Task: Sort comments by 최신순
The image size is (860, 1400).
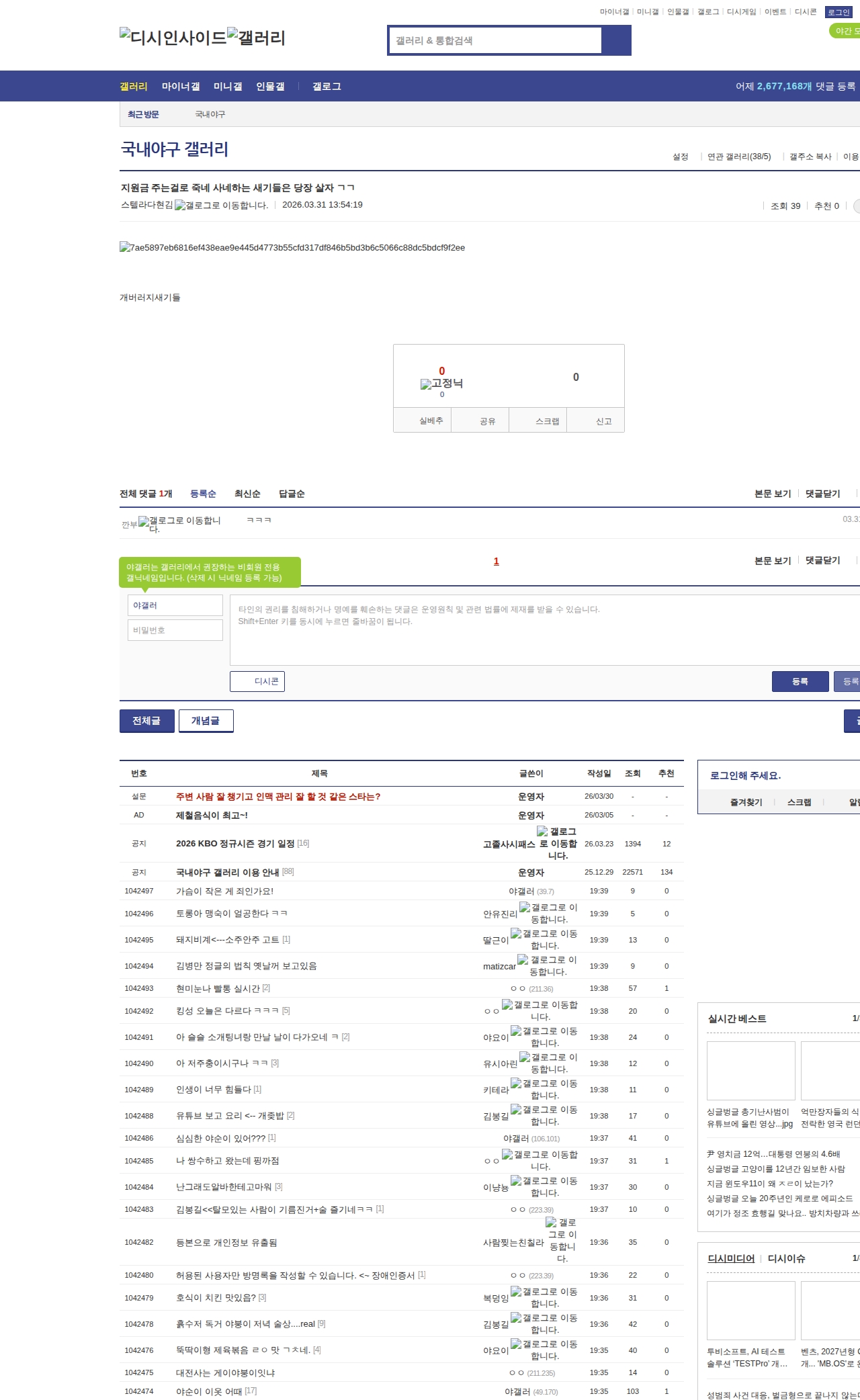Action: 247,494
